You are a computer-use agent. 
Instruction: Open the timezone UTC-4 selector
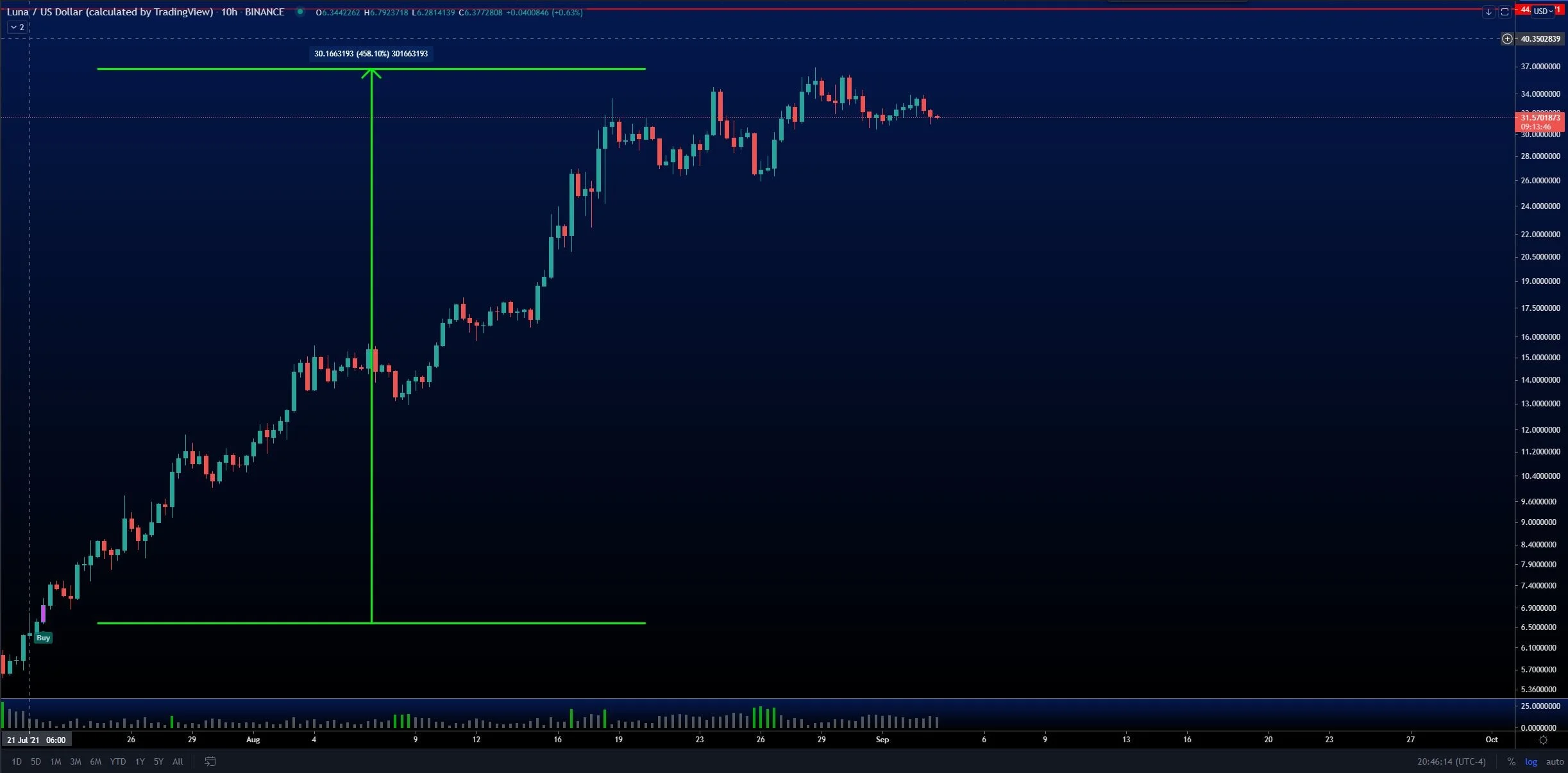[x=1451, y=761]
